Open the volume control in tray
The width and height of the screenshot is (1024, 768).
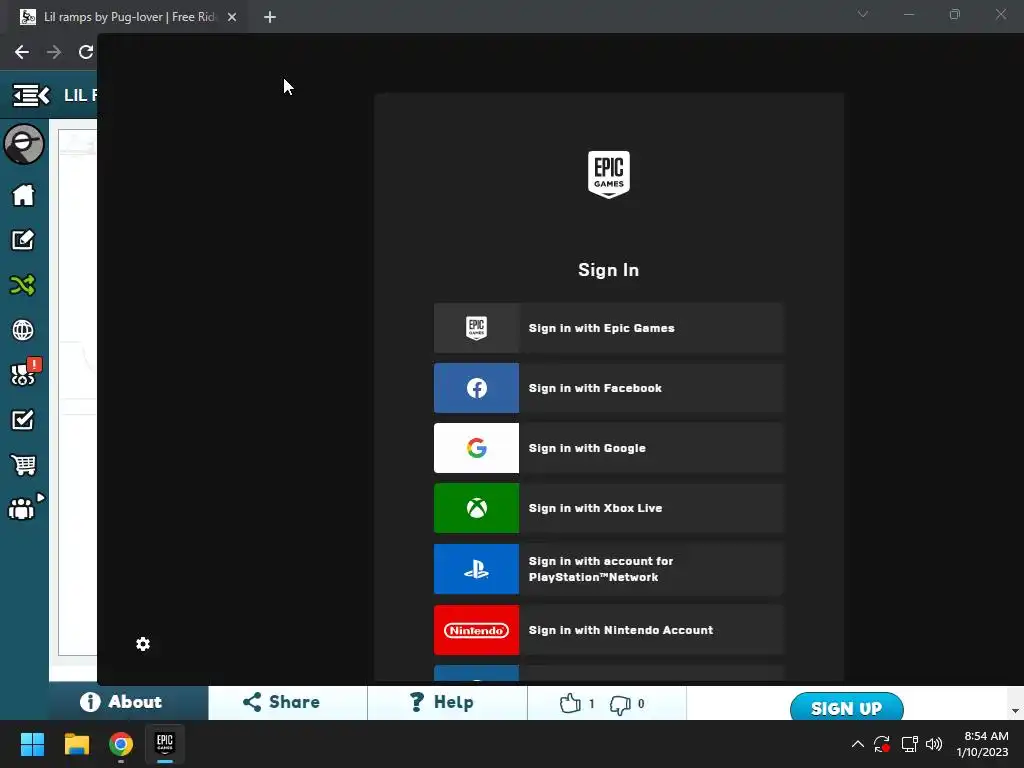coord(934,744)
